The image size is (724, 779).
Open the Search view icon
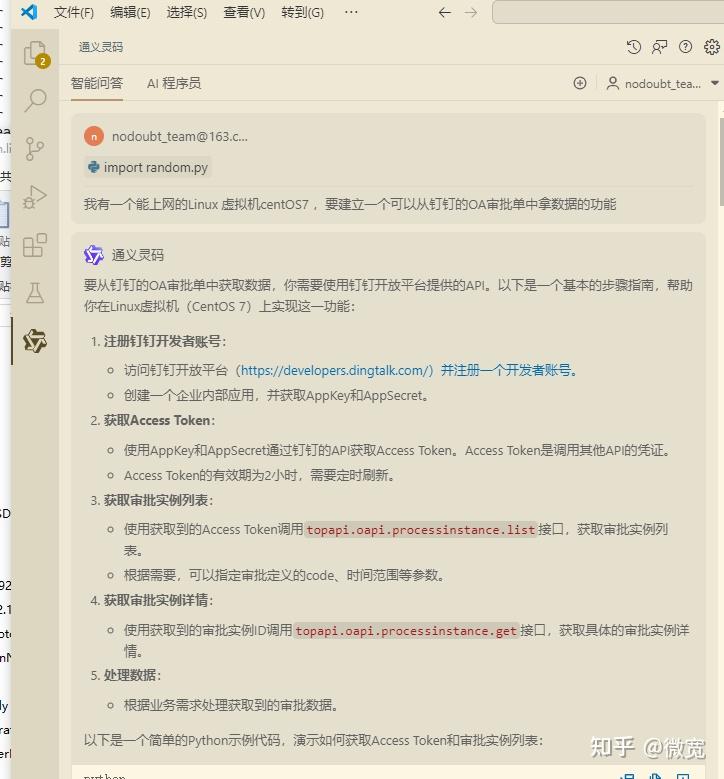[x=35, y=100]
